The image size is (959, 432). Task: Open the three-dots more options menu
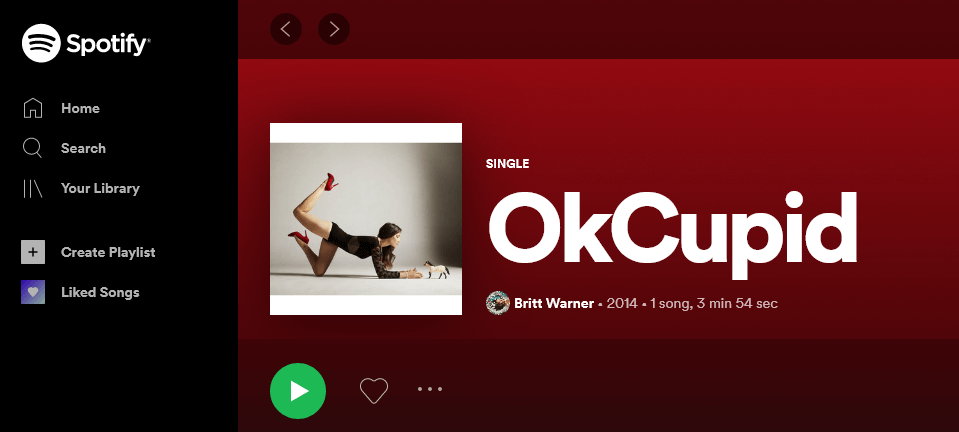click(x=430, y=389)
